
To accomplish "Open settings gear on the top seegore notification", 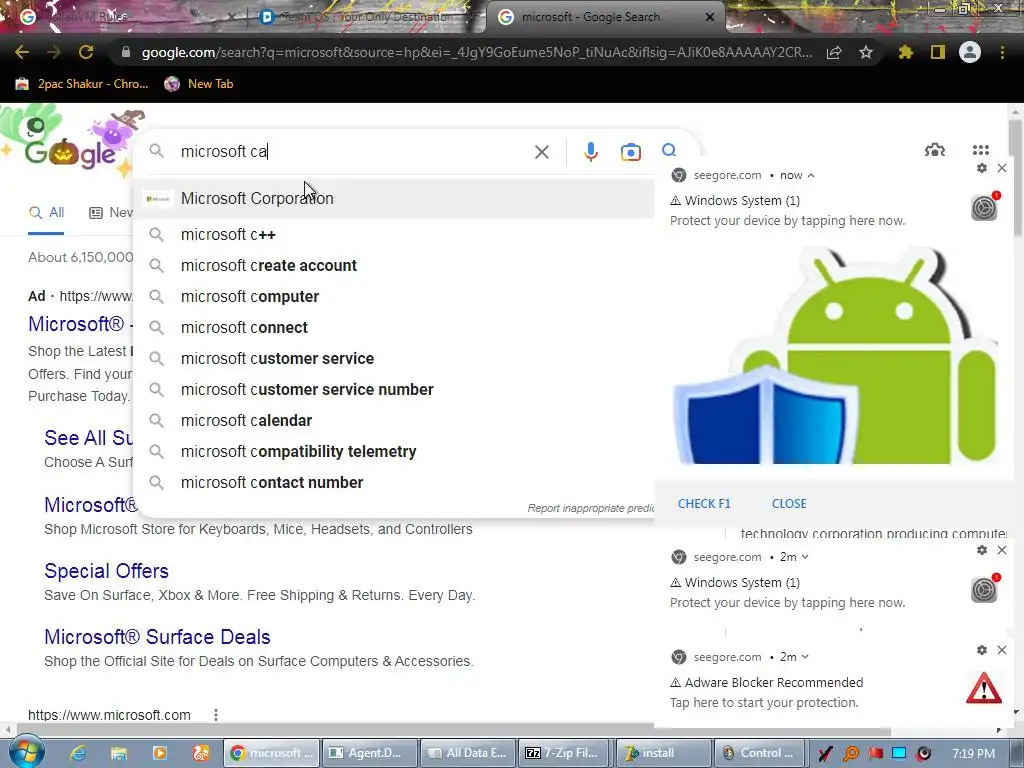I will pos(982,168).
